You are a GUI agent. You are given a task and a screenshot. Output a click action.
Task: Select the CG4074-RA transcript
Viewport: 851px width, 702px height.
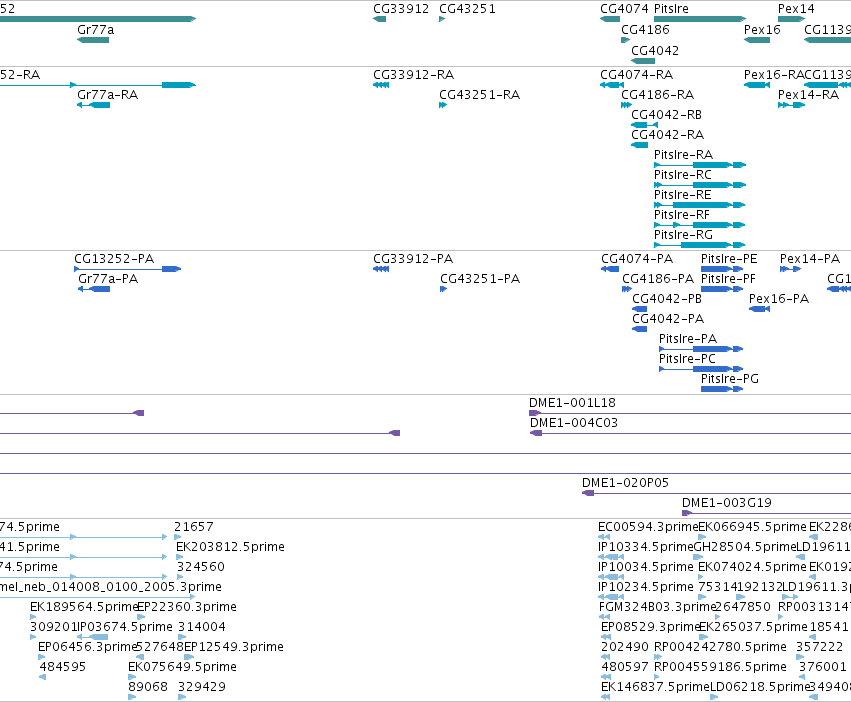612,85
